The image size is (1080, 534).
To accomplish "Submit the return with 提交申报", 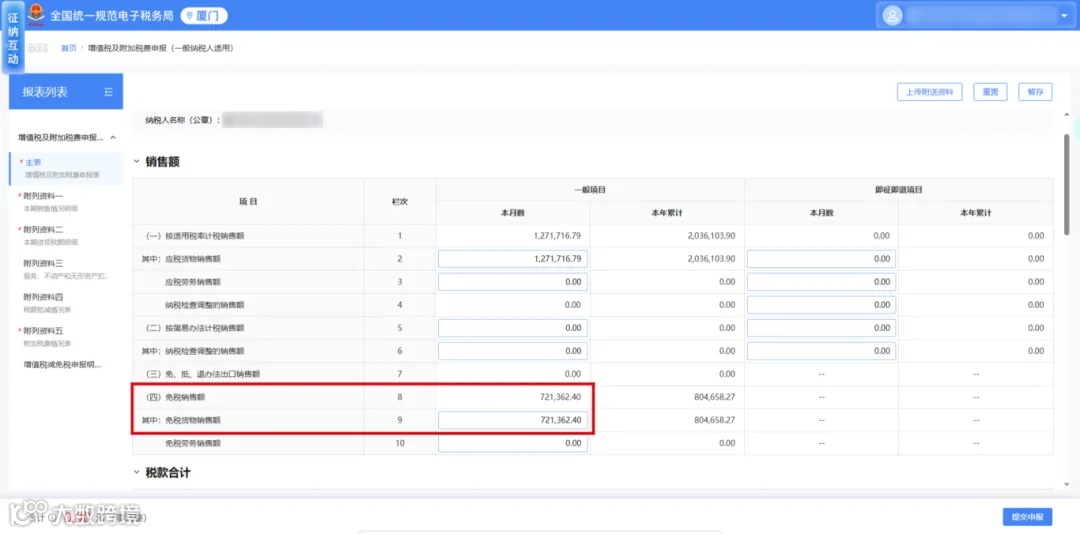I will coord(1027,517).
